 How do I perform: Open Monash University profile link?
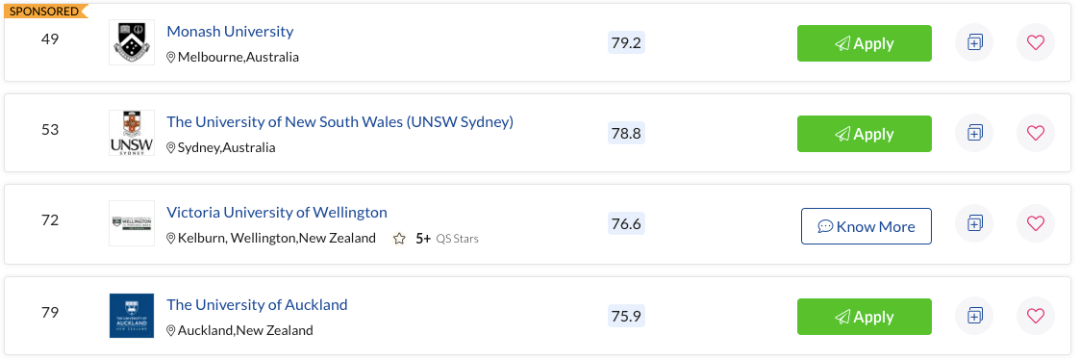pyautogui.click(x=230, y=32)
